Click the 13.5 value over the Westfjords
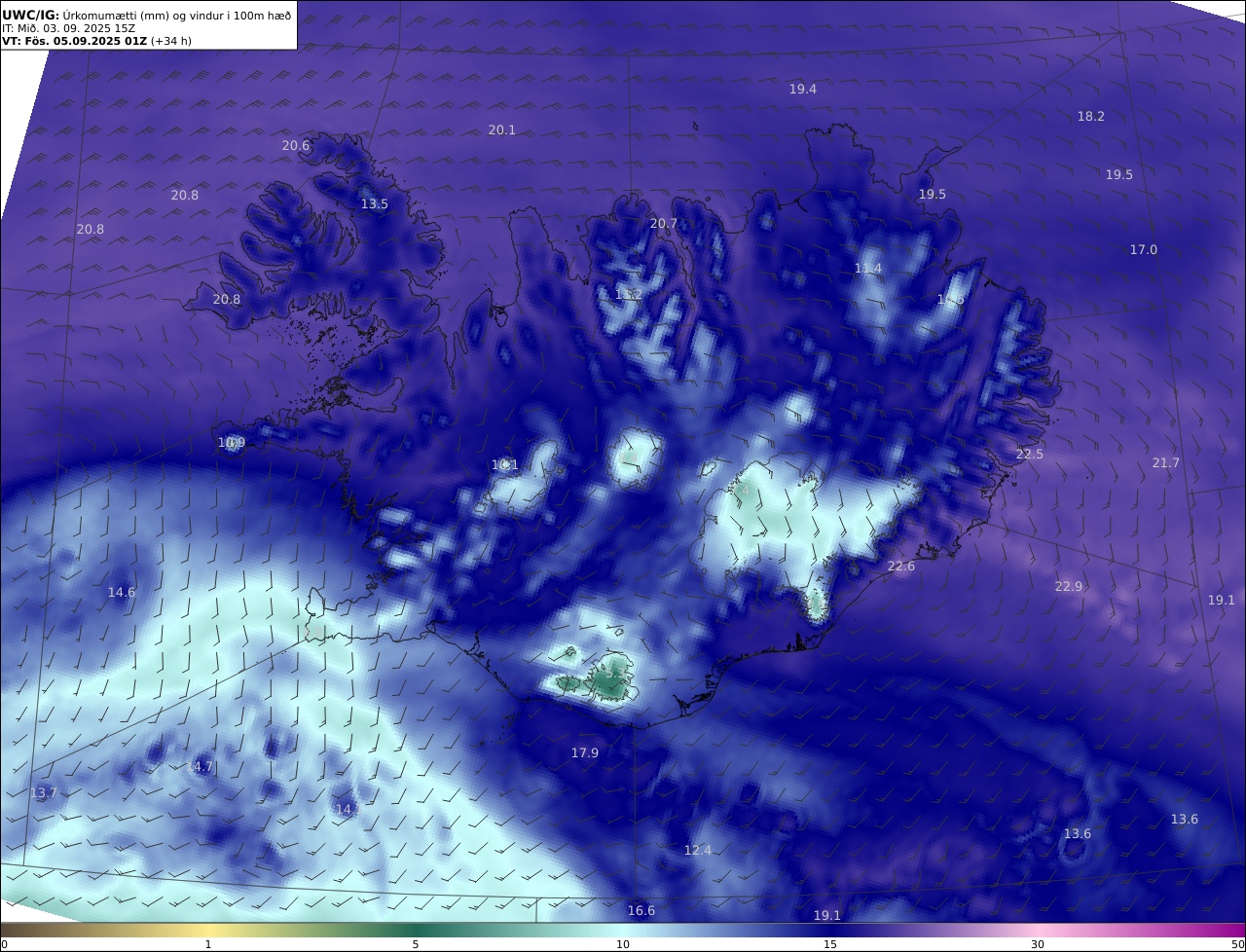This screenshot has width=1246, height=952. pos(374,203)
